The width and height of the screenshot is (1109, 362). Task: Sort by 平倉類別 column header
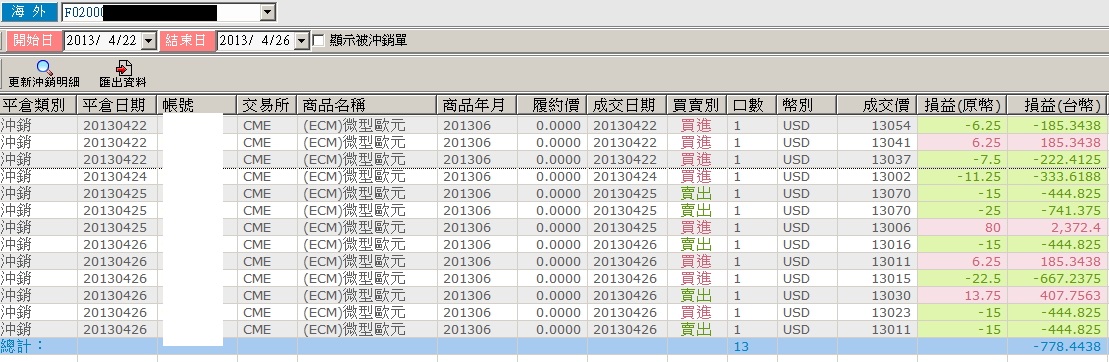(38, 106)
